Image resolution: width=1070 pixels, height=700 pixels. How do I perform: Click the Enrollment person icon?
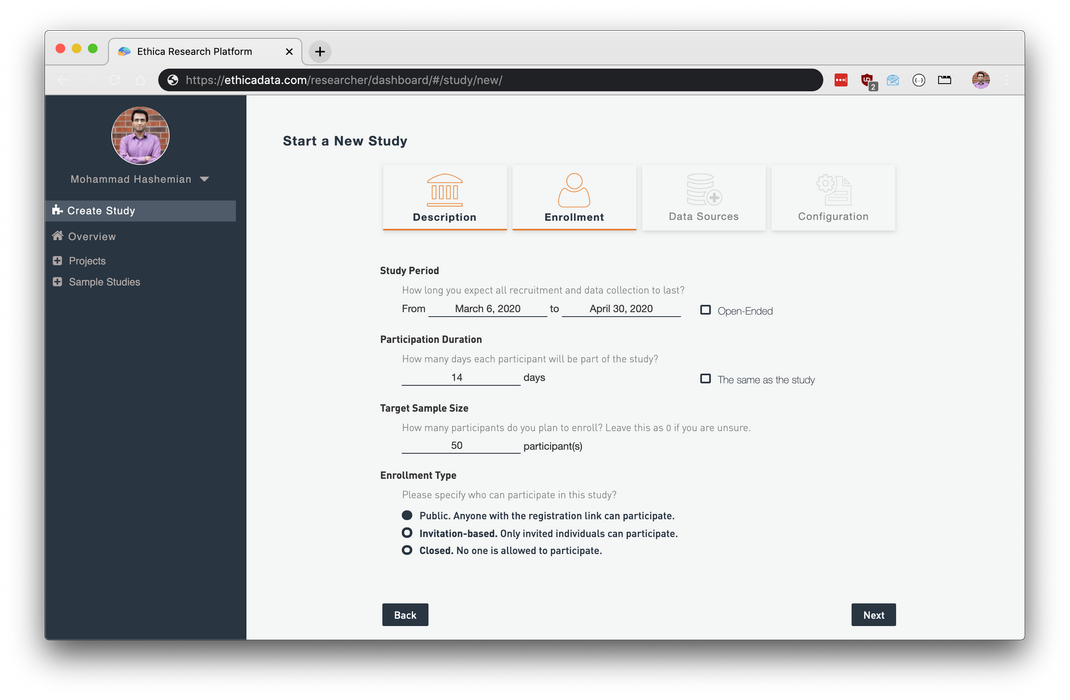574,189
